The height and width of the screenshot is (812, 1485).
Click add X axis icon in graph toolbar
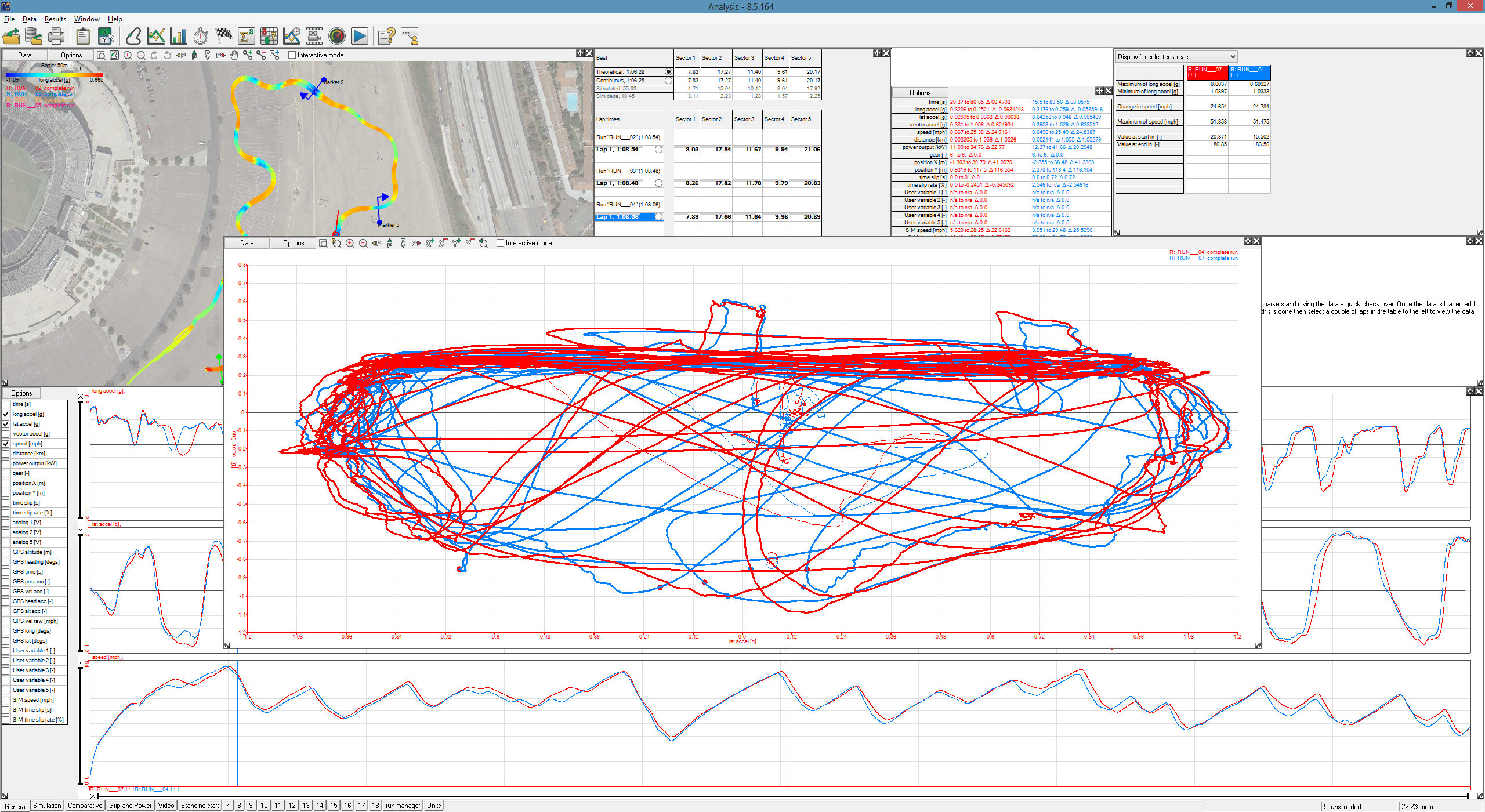pyautogui.click(x=430, y=243)
